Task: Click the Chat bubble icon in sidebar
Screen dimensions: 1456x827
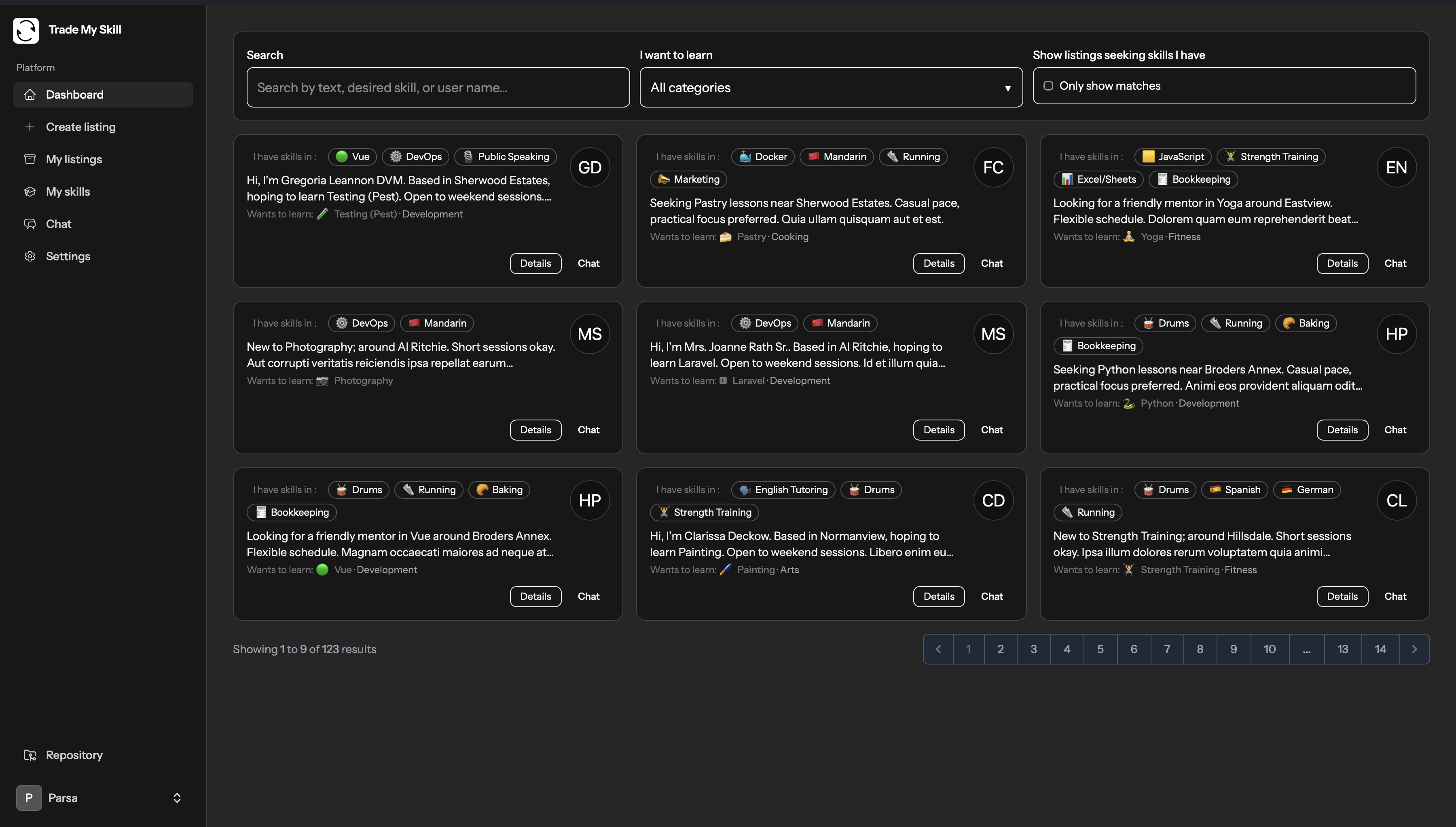Action: coord(30,224)
